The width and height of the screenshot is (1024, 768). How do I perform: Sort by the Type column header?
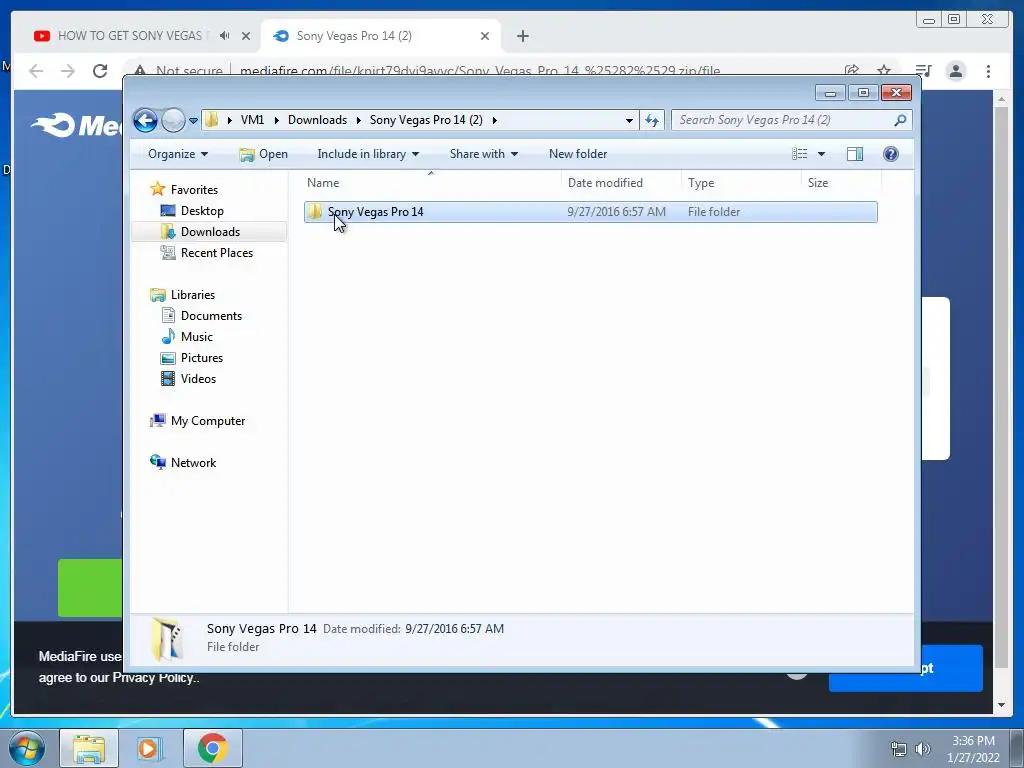(741, 183)
